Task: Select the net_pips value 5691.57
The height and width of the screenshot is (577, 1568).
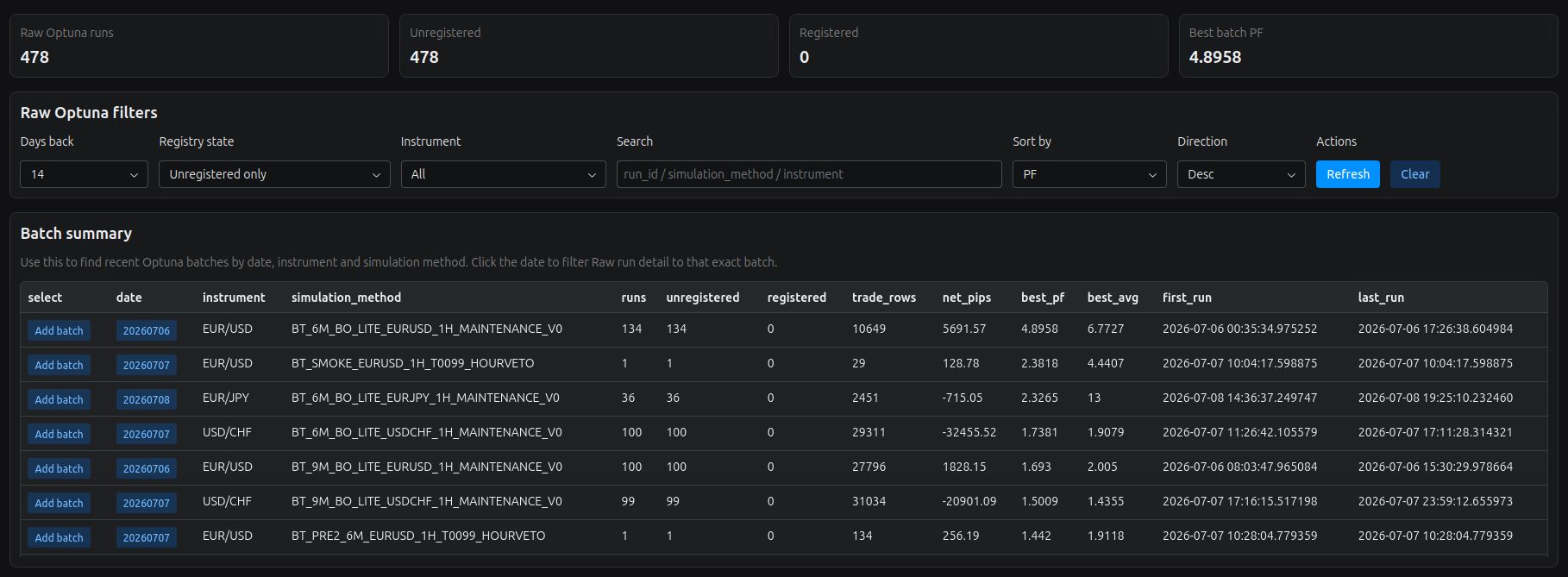Action: tap(964, 329)
